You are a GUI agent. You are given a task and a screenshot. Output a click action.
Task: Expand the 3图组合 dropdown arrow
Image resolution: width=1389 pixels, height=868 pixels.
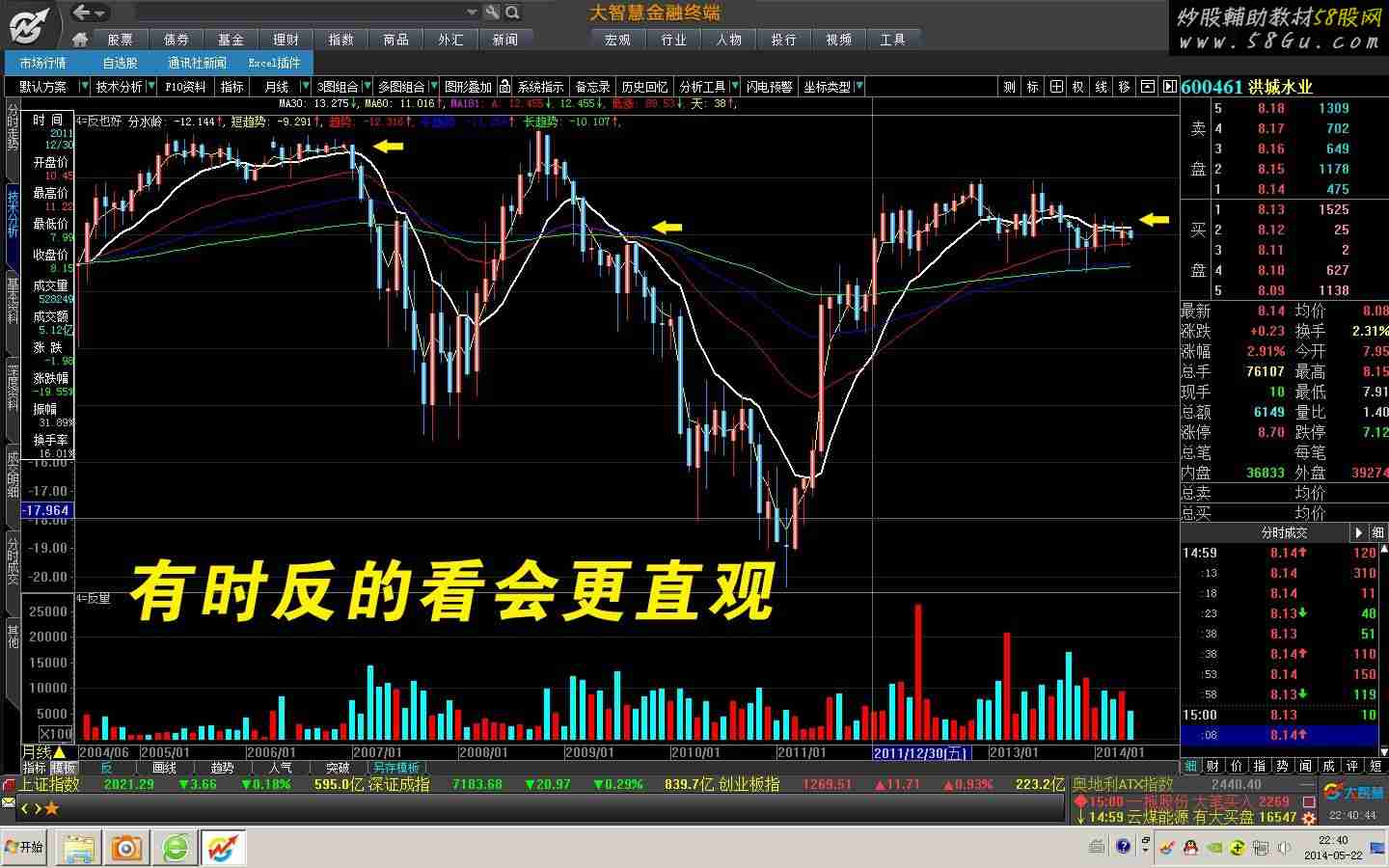pos(367,87)
